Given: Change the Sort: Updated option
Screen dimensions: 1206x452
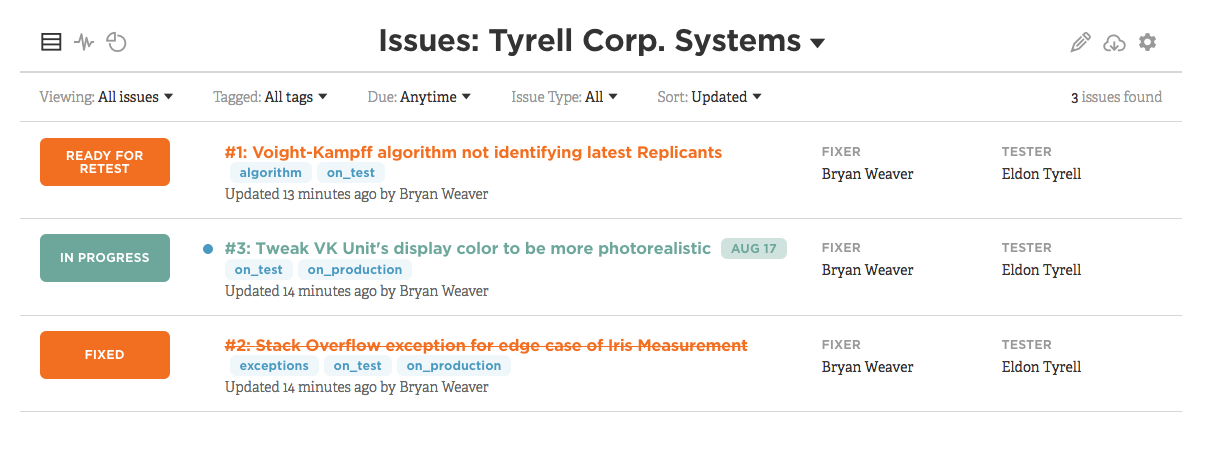Looking at the screenshot, I should coord(710,97).
